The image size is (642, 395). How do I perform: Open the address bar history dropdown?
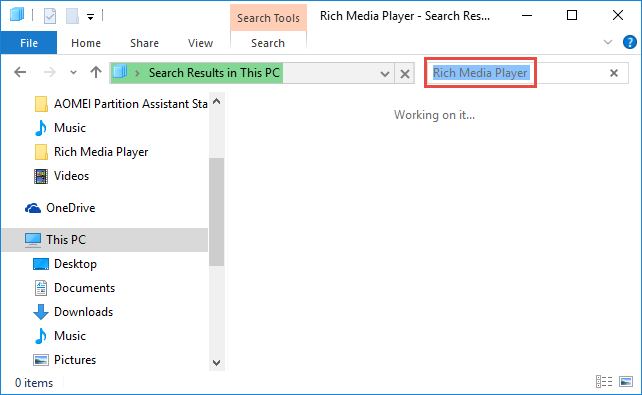click(384, 74)
